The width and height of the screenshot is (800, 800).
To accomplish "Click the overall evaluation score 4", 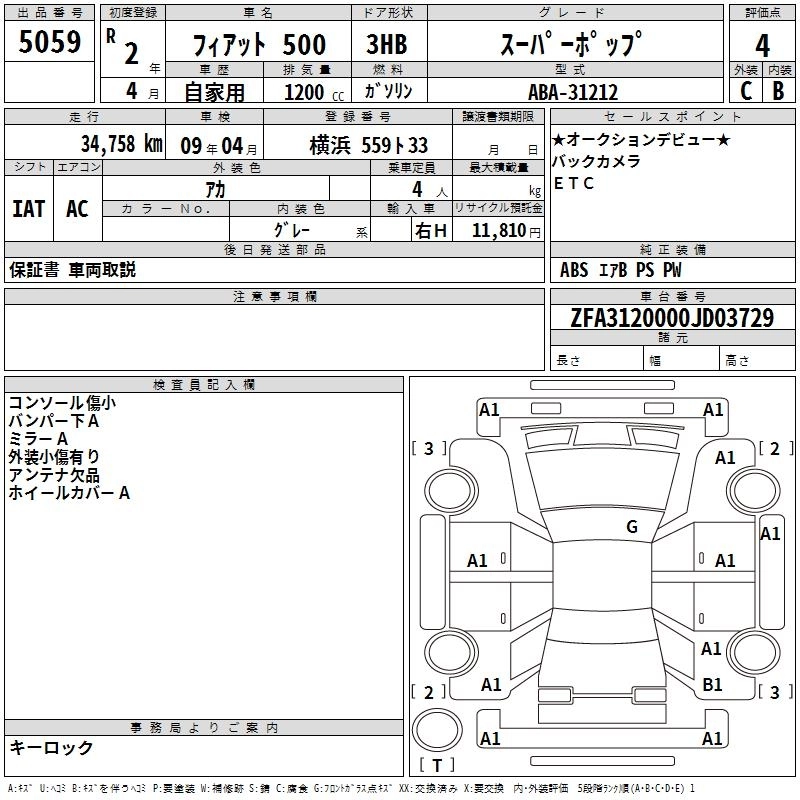I will (x=762, y=45).
